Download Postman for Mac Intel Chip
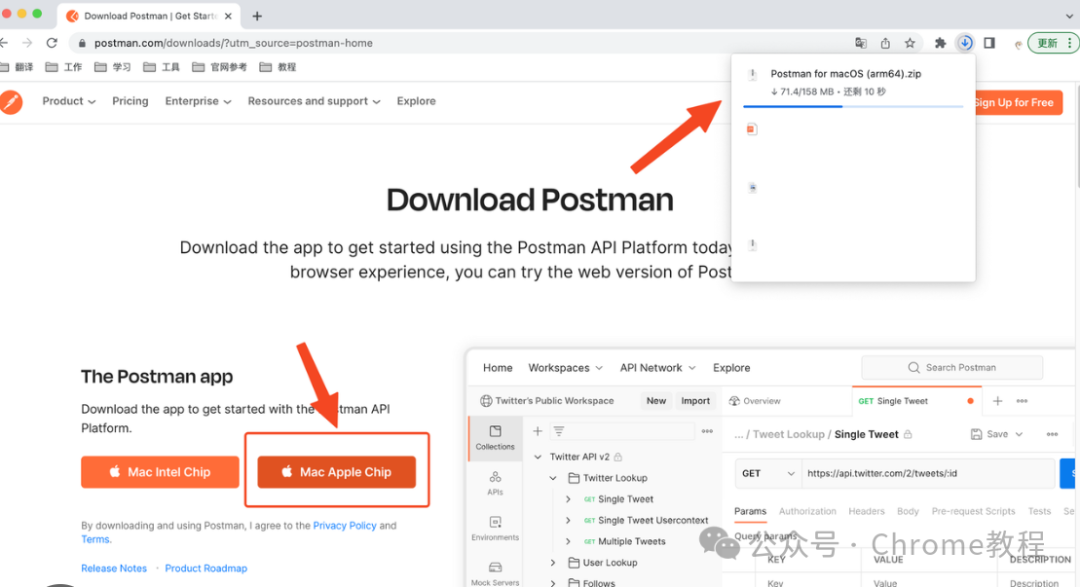This screenshot has height=587, width=1080. 160,472
